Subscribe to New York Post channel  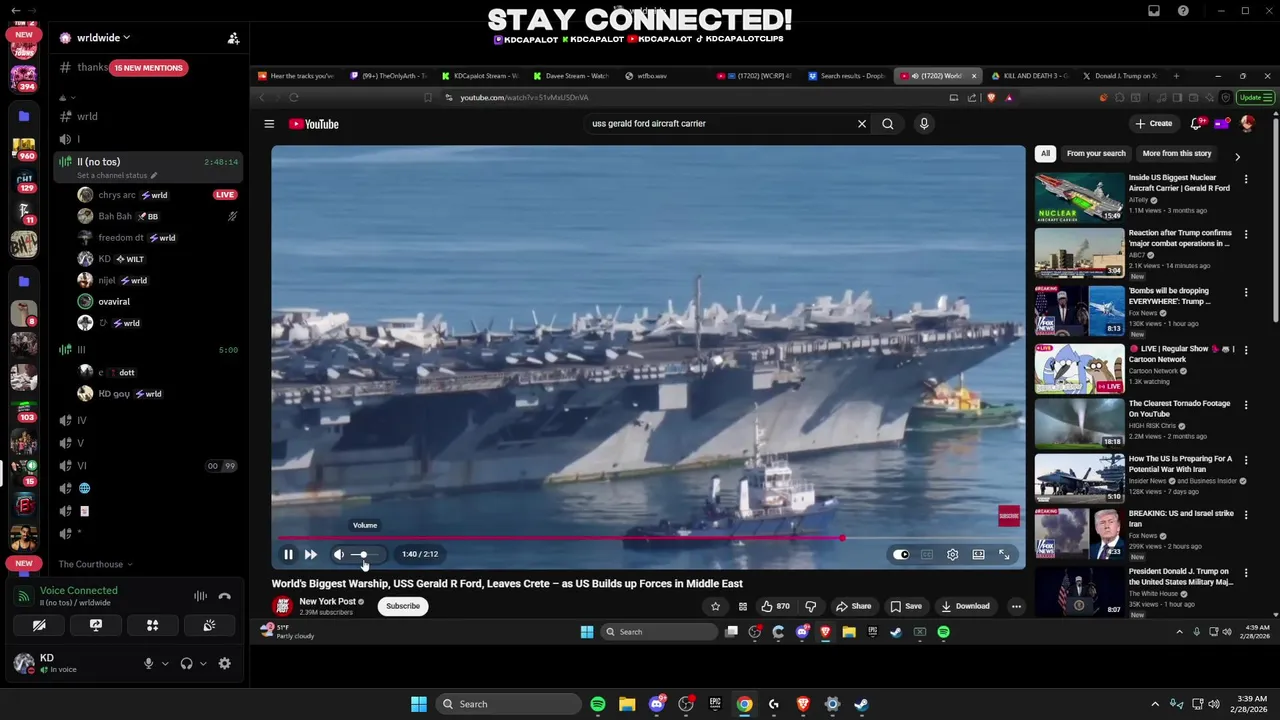(x=403, y=606)
